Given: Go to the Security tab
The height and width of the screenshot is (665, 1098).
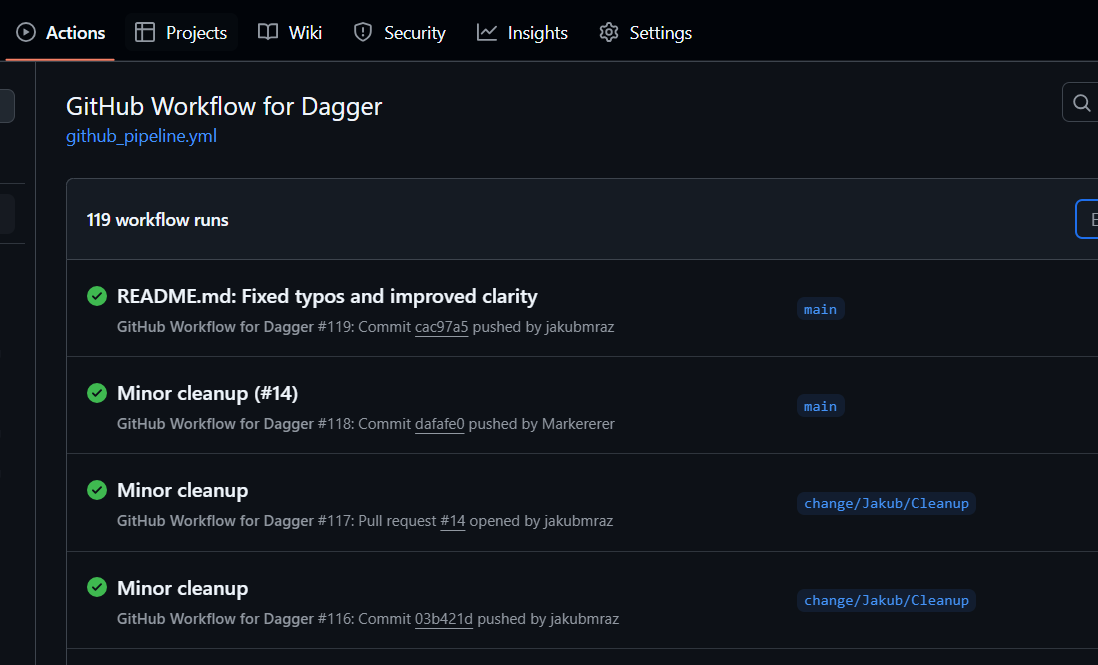Looking at the screenshot, I should [x=400, y=33].
